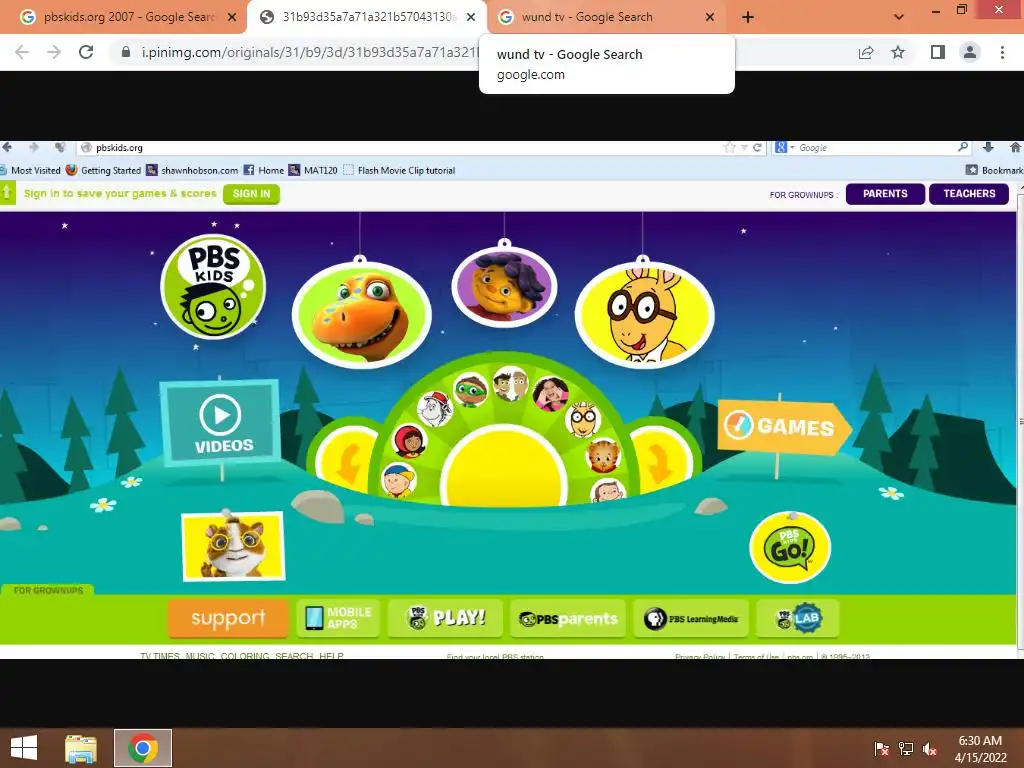Click the Chrome icon in the taskbar

(143, 748)
